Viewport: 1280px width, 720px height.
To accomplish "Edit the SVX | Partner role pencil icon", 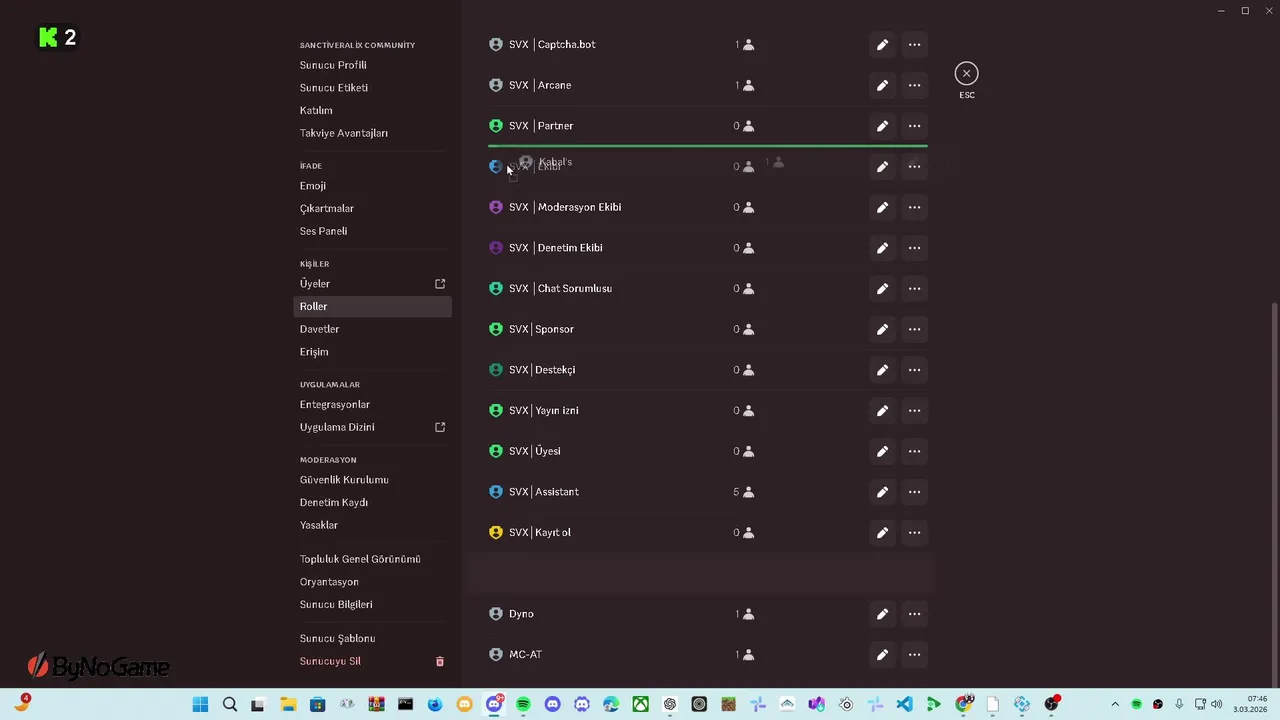I will click(882, 126).
